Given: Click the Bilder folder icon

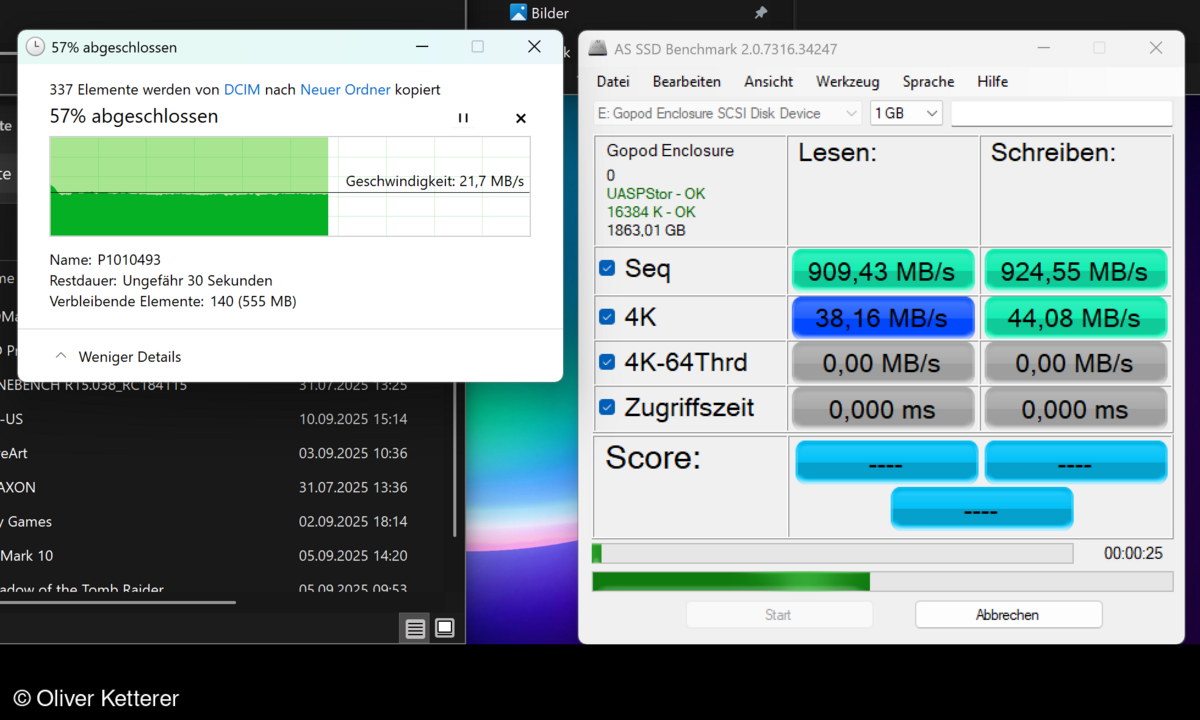Looking at the screenshot, I should [x=518, y=13].
